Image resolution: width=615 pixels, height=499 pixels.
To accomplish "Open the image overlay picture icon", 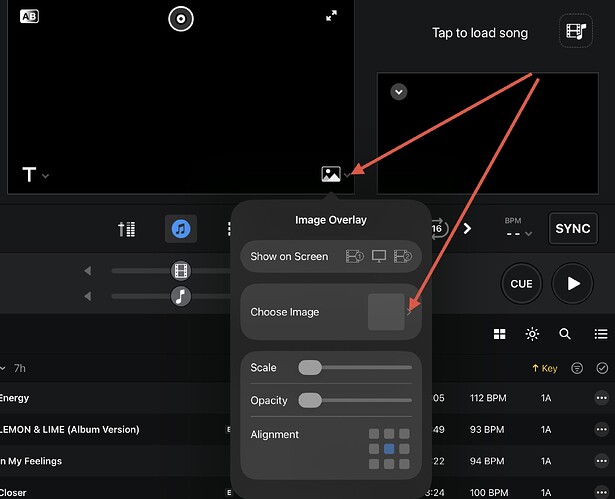I will pos(331,174).
